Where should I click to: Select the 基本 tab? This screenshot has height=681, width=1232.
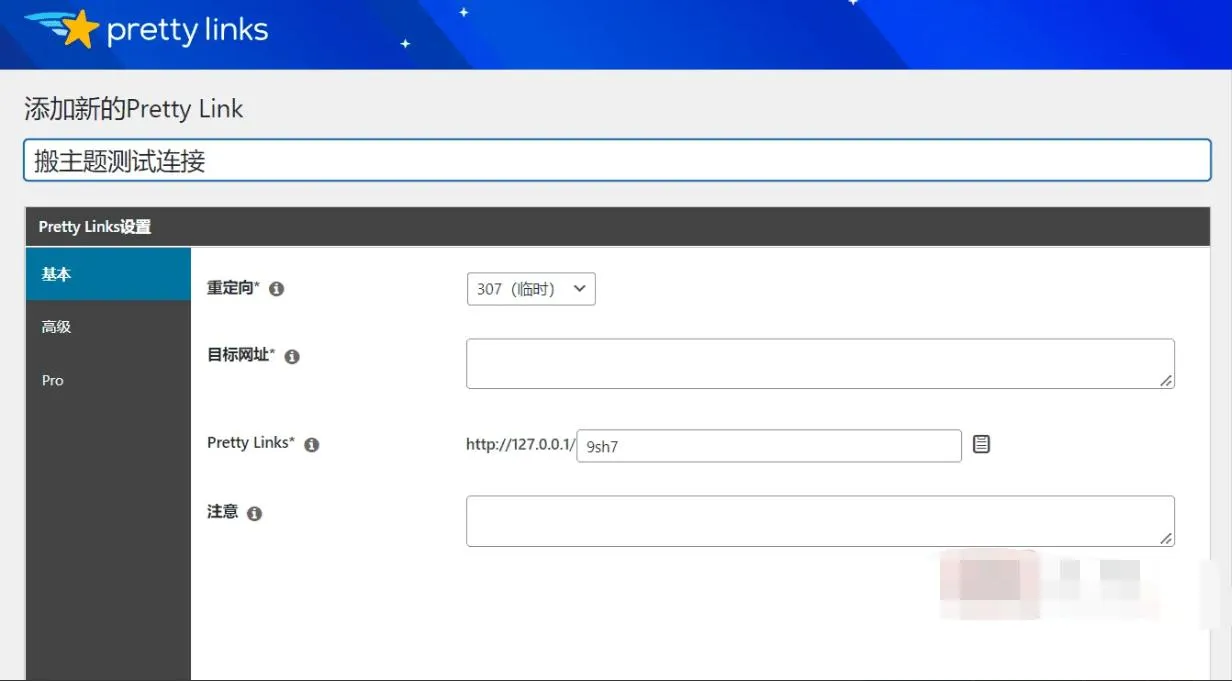coord(108,274)
